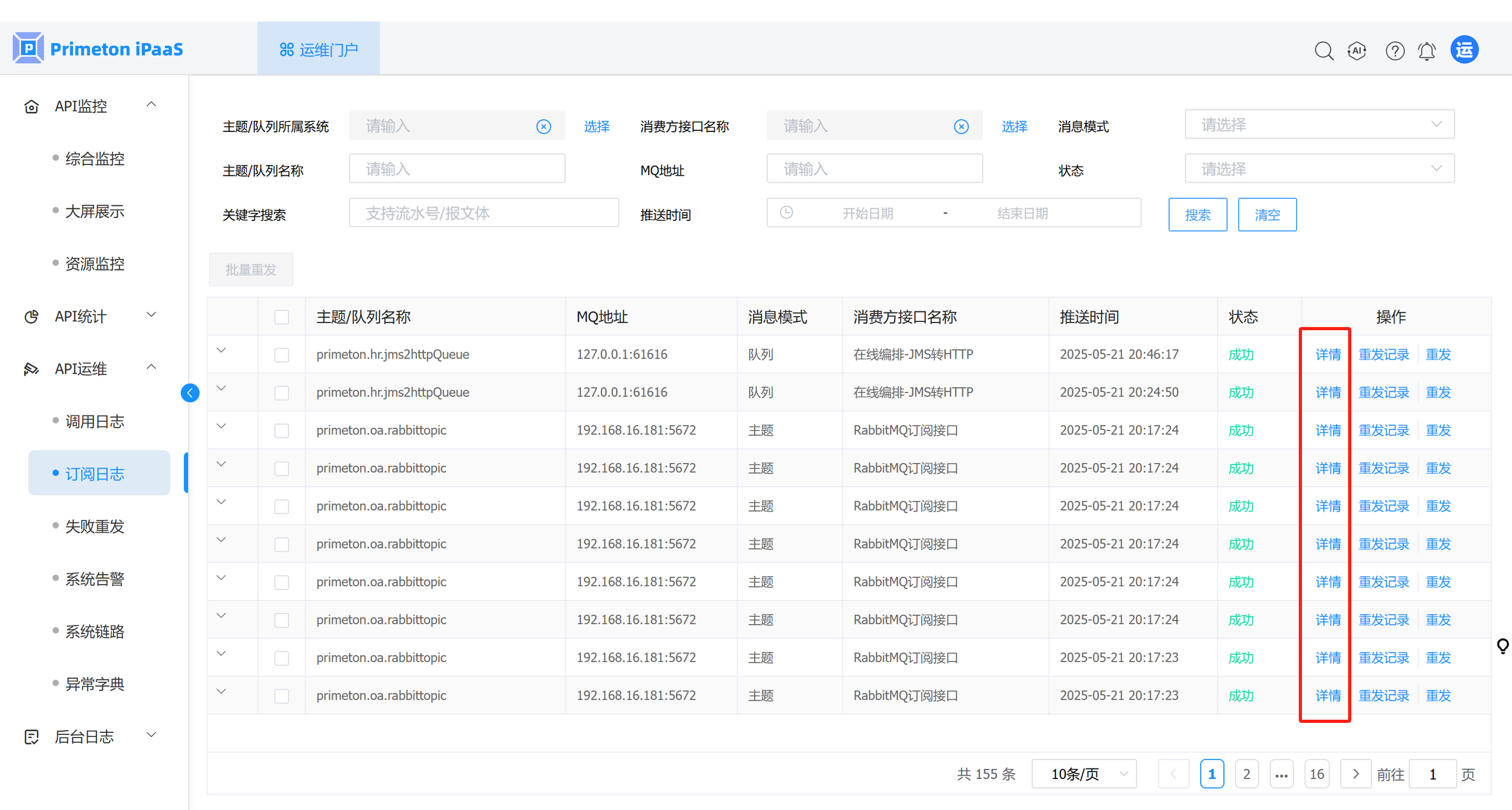Click the 搜索 button
Screen dimensions: 1512x810
(1197, 215)
